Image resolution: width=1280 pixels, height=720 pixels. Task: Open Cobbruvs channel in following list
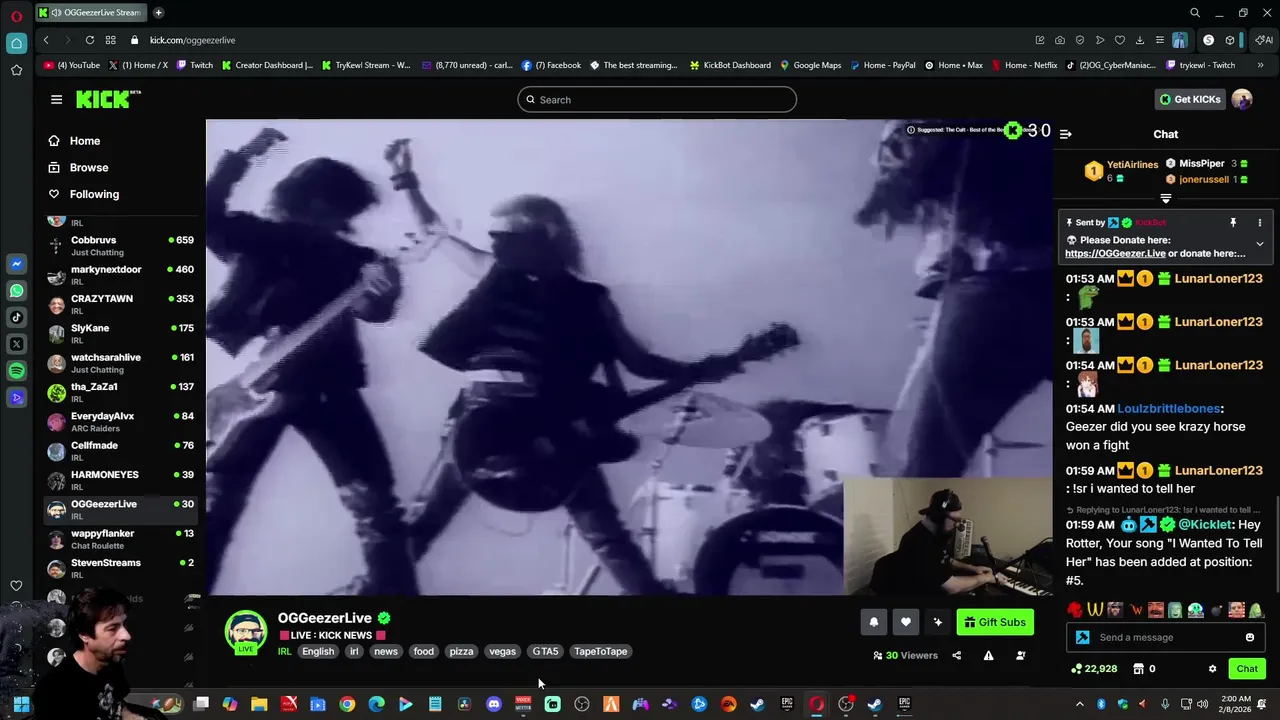pyautogui.click(x=120, y=246)
